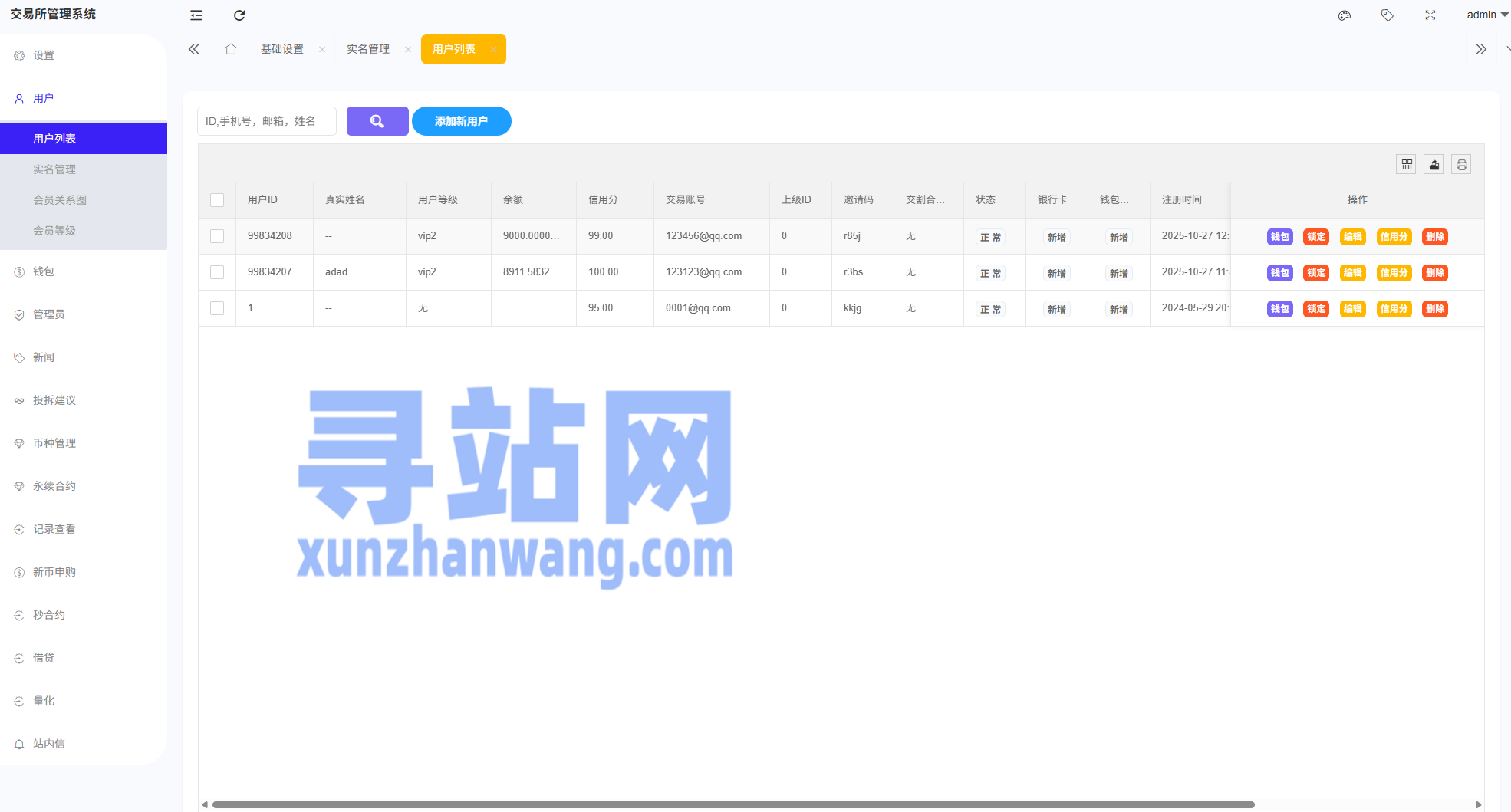The width and height of the screenshot is (1511, 812).
Task: Click the purple search icon button
Action: tap(377, 121)
